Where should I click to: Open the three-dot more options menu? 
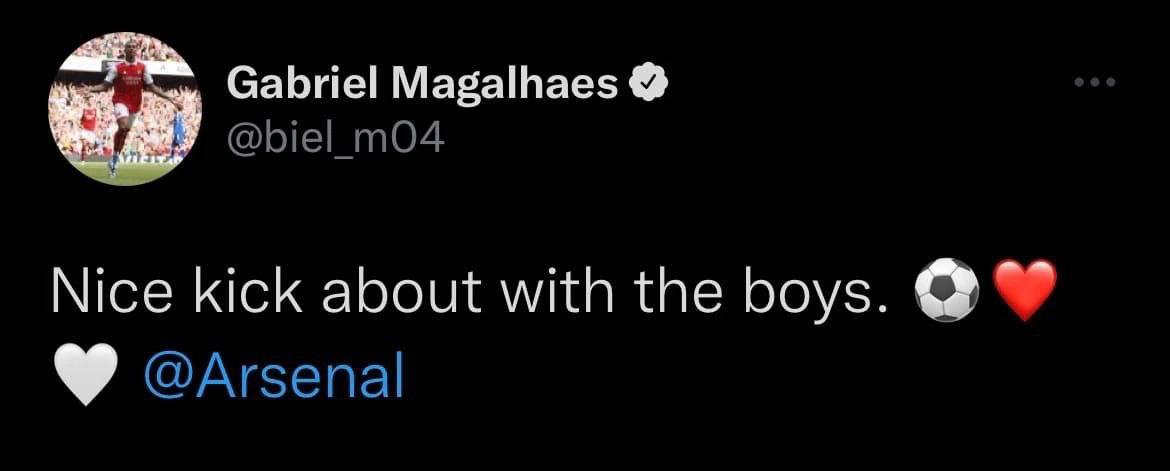(x=1094, y=83)
